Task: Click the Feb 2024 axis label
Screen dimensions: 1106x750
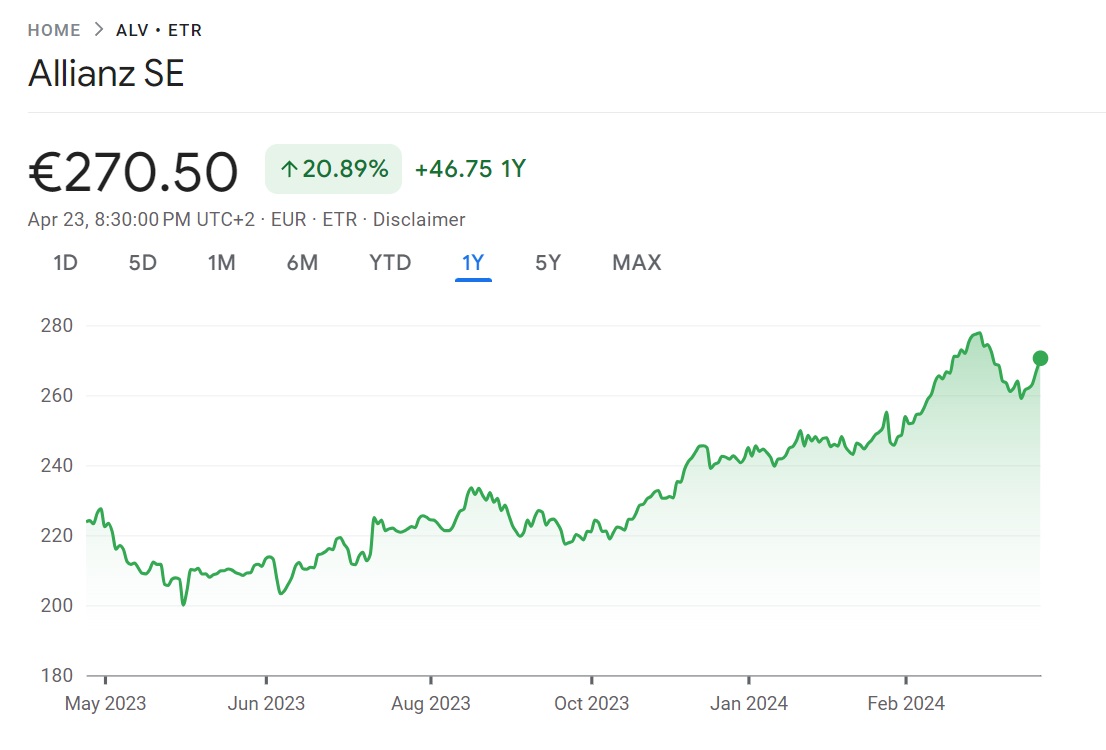Action: click(906, 703)
